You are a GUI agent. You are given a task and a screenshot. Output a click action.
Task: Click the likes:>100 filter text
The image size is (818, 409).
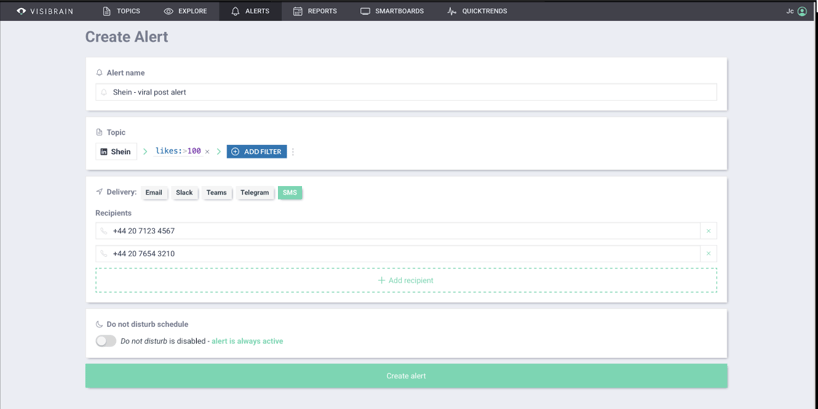[178, 151]
